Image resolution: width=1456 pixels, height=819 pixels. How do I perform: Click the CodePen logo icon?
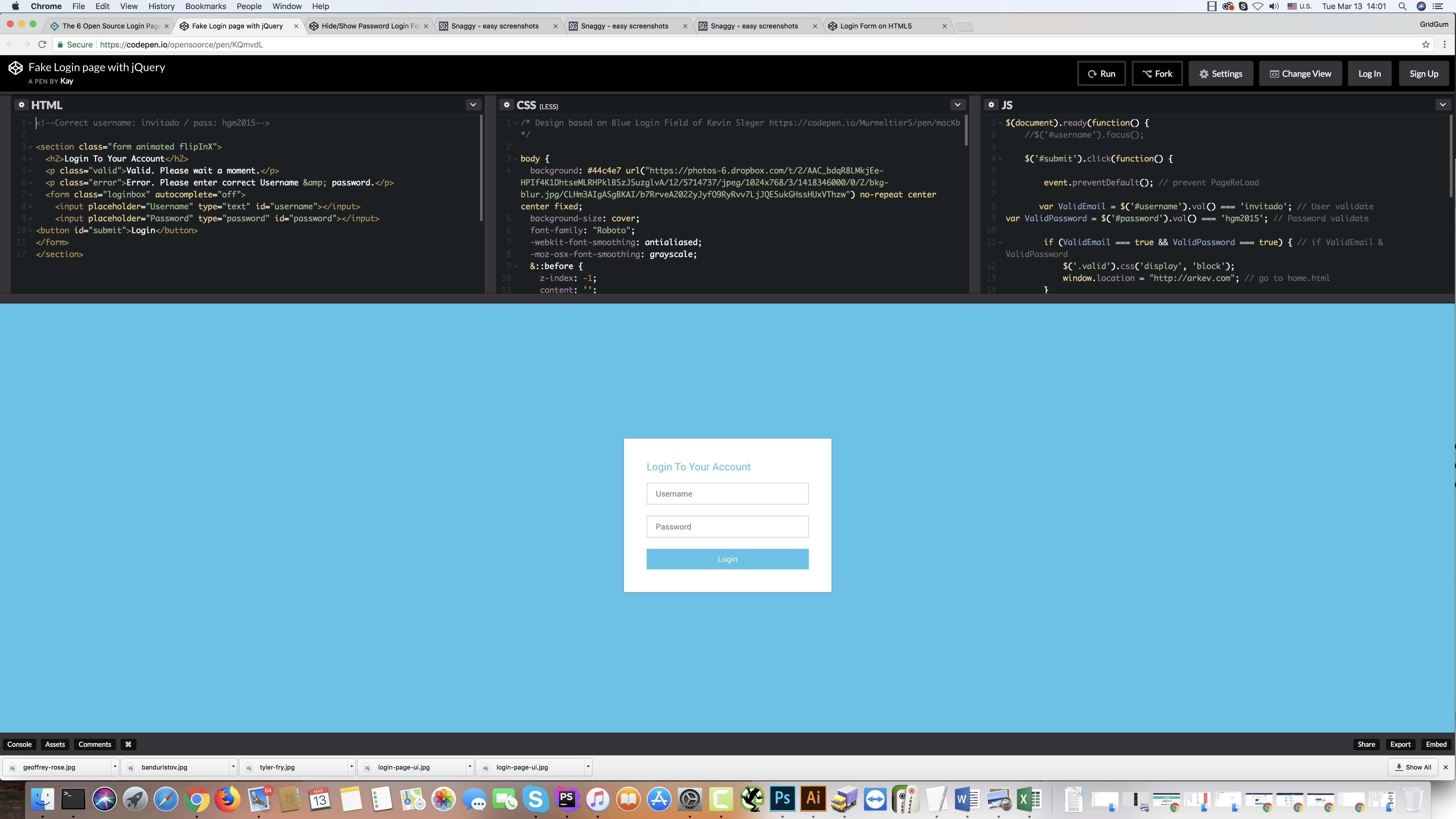[x=15, y=68]
